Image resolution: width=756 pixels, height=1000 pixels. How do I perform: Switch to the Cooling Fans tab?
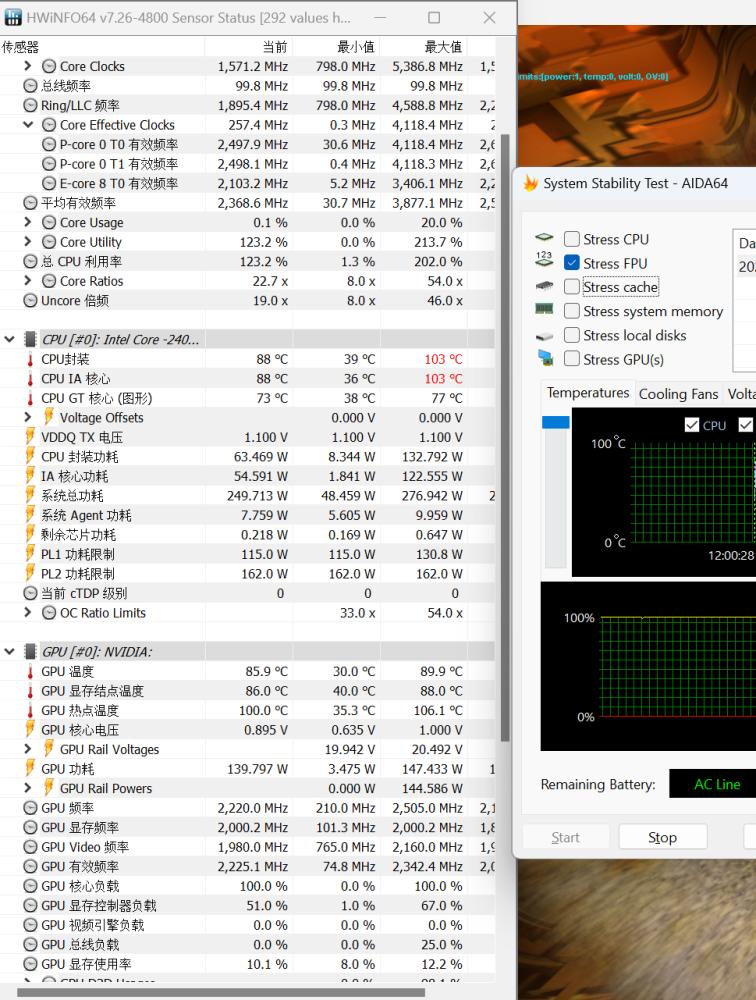tap(678, 394)
